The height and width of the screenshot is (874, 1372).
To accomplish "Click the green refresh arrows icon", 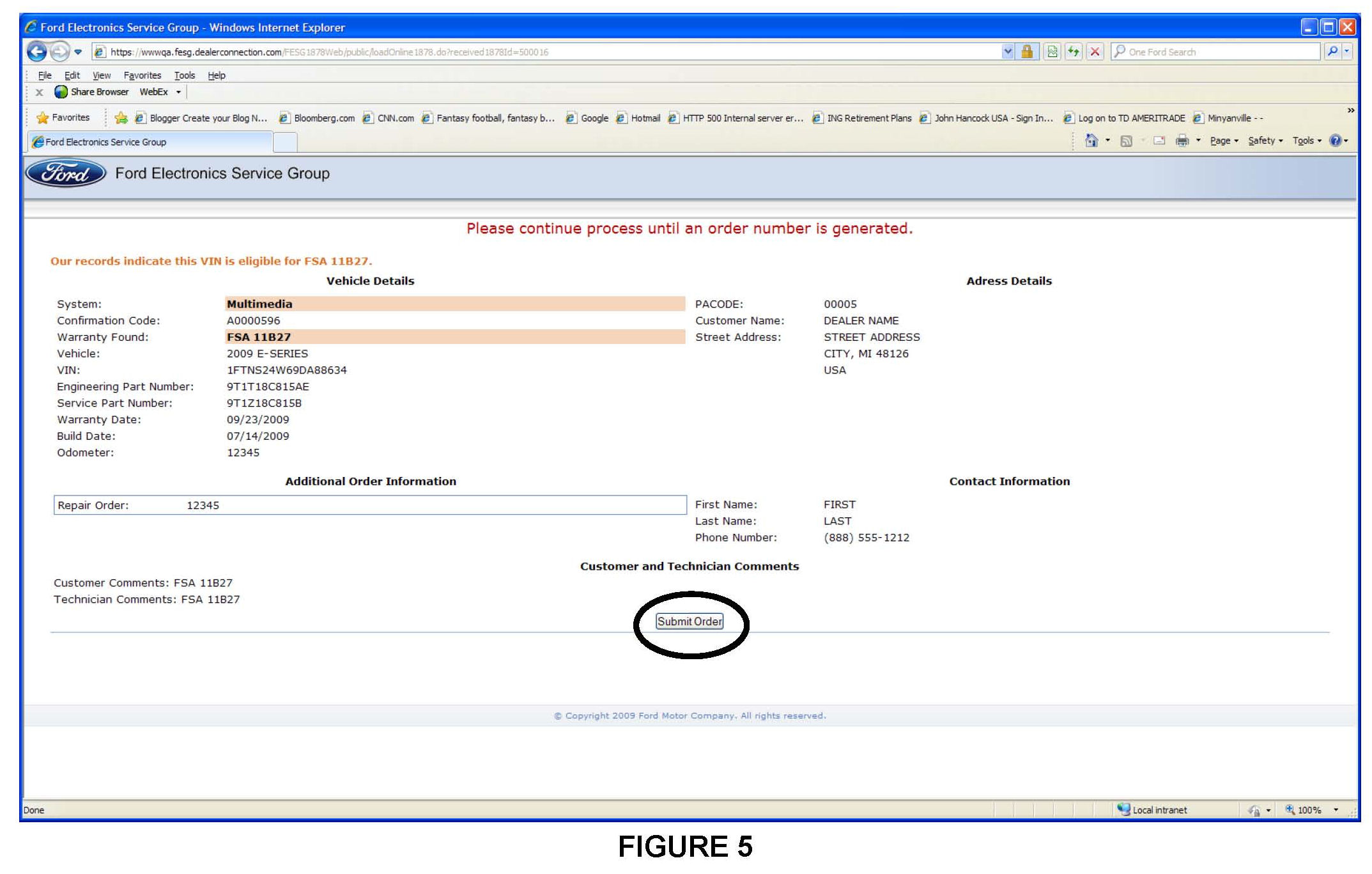I will point(1074,52).
